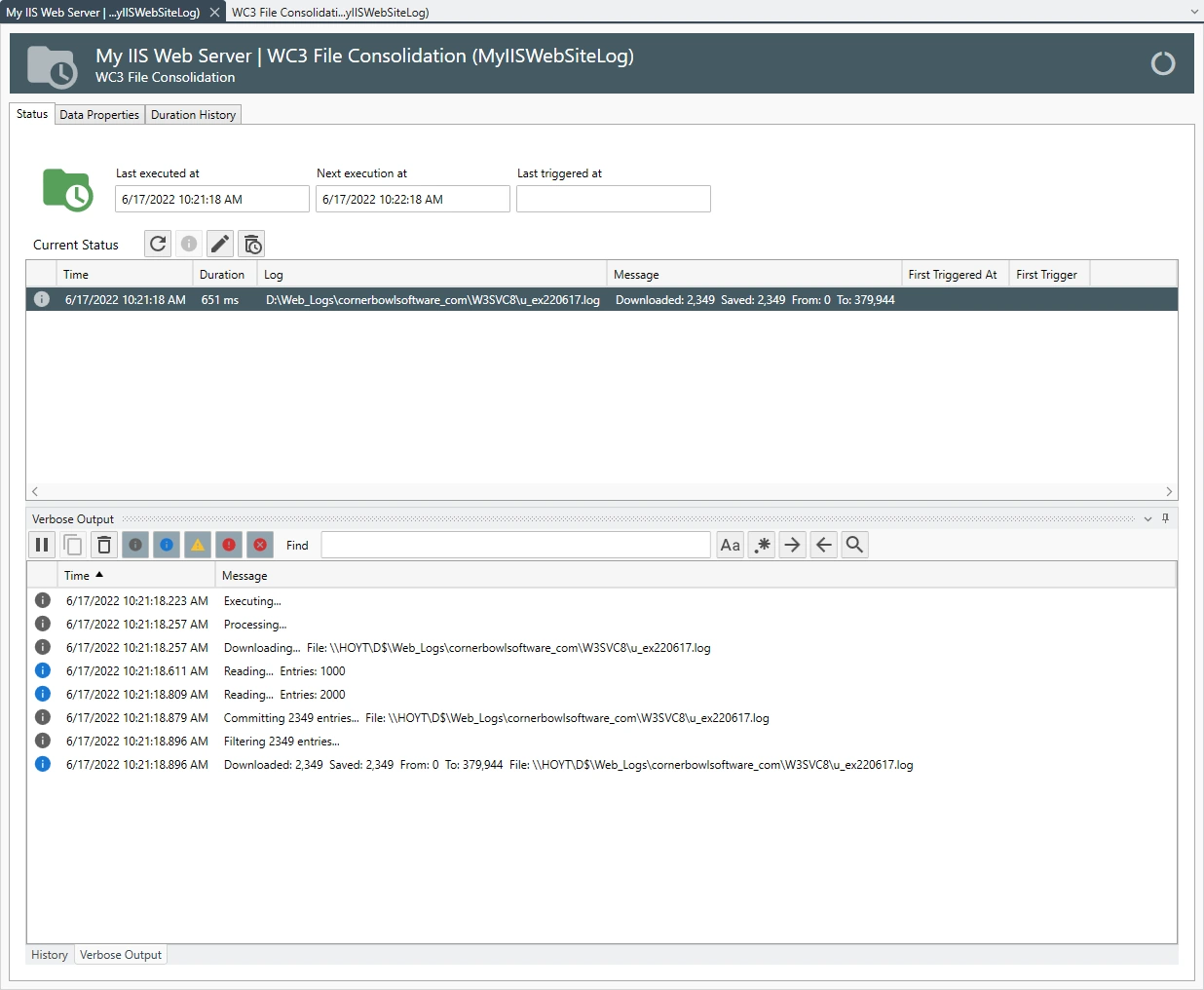Click the pencil edit icon
The width and height of the screenshot is (1204, 990).
(220, 244)
